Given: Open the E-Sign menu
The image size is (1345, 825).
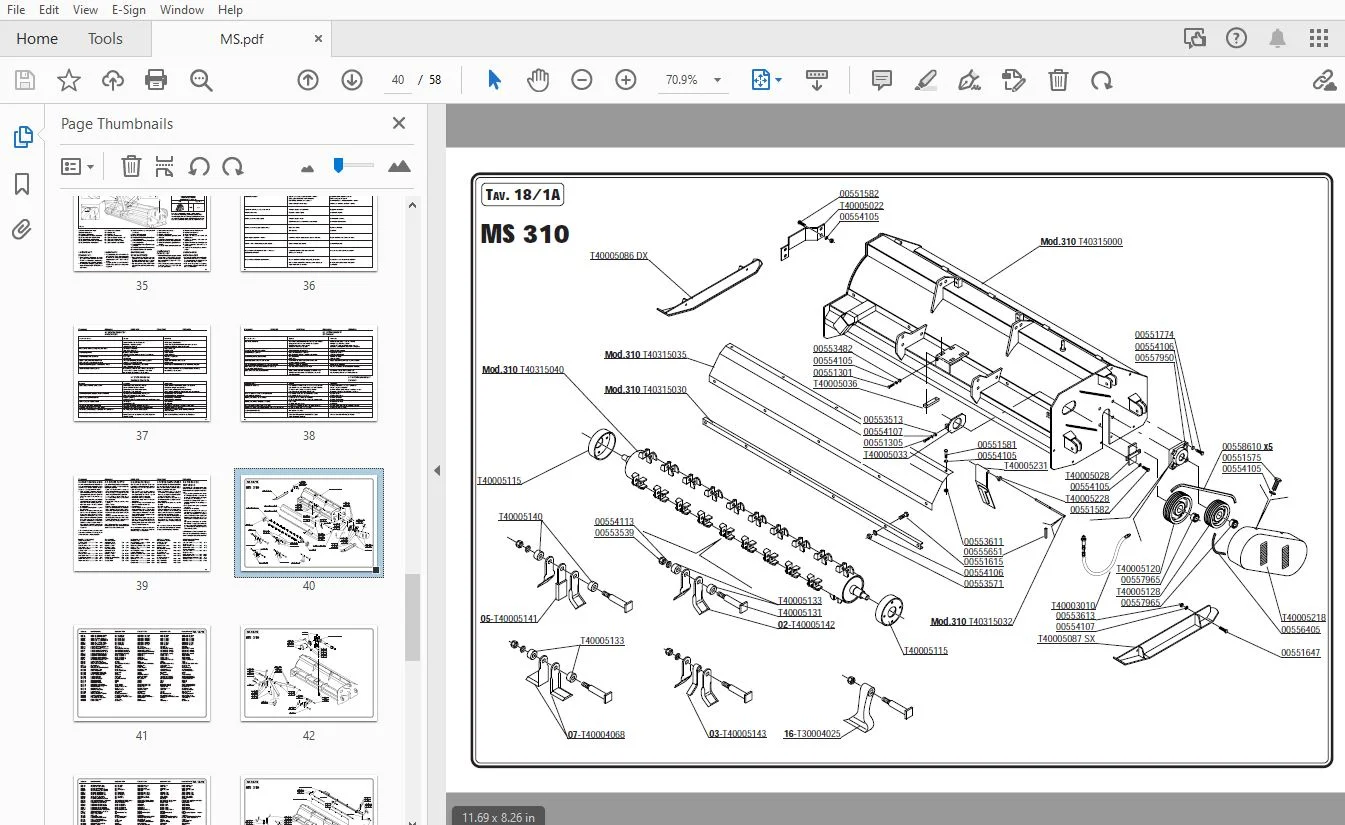Looking at the screenshot, I should 129,10.
